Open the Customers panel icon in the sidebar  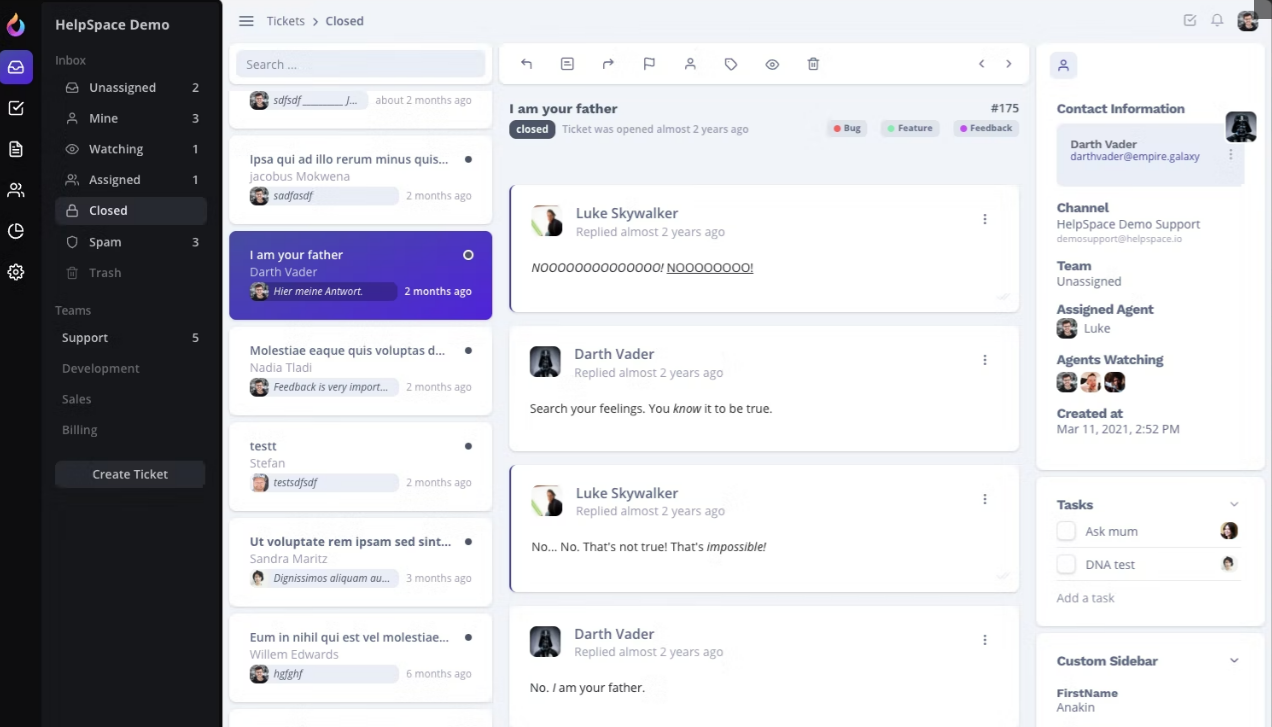pyautogui.click(x=15, y=190)
